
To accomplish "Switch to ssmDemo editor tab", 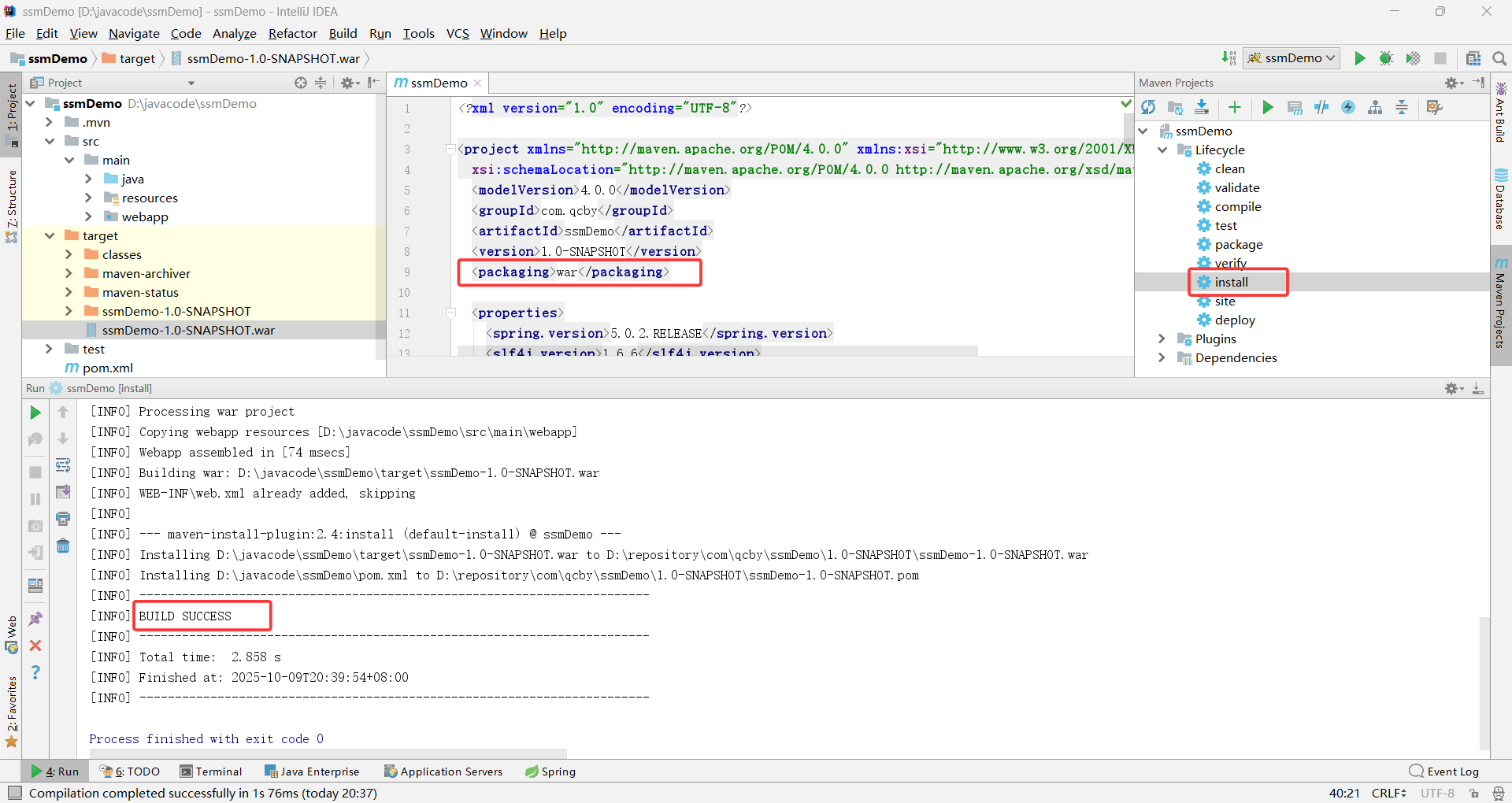I will (x=438, y=83).
